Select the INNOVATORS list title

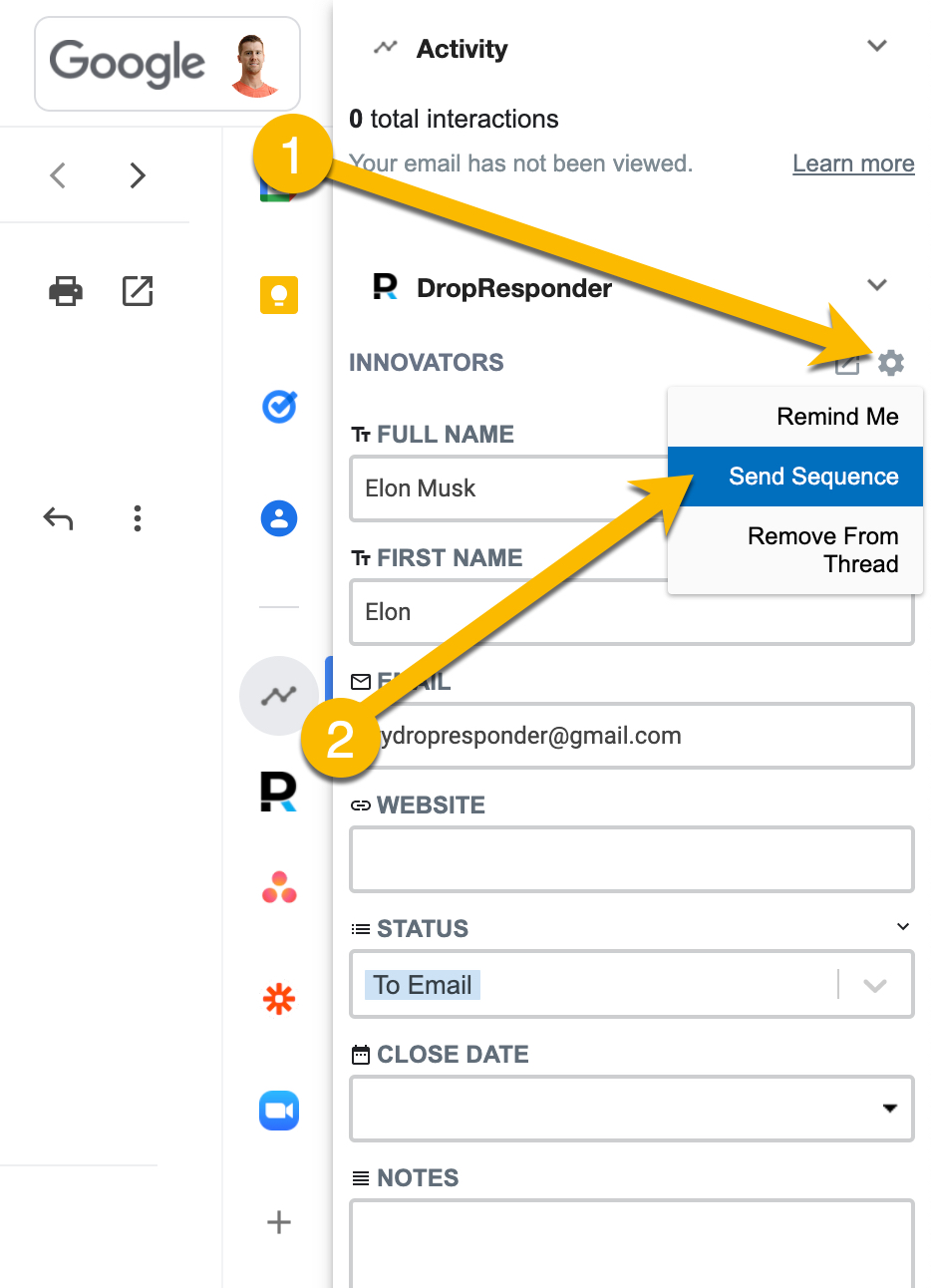427,363
